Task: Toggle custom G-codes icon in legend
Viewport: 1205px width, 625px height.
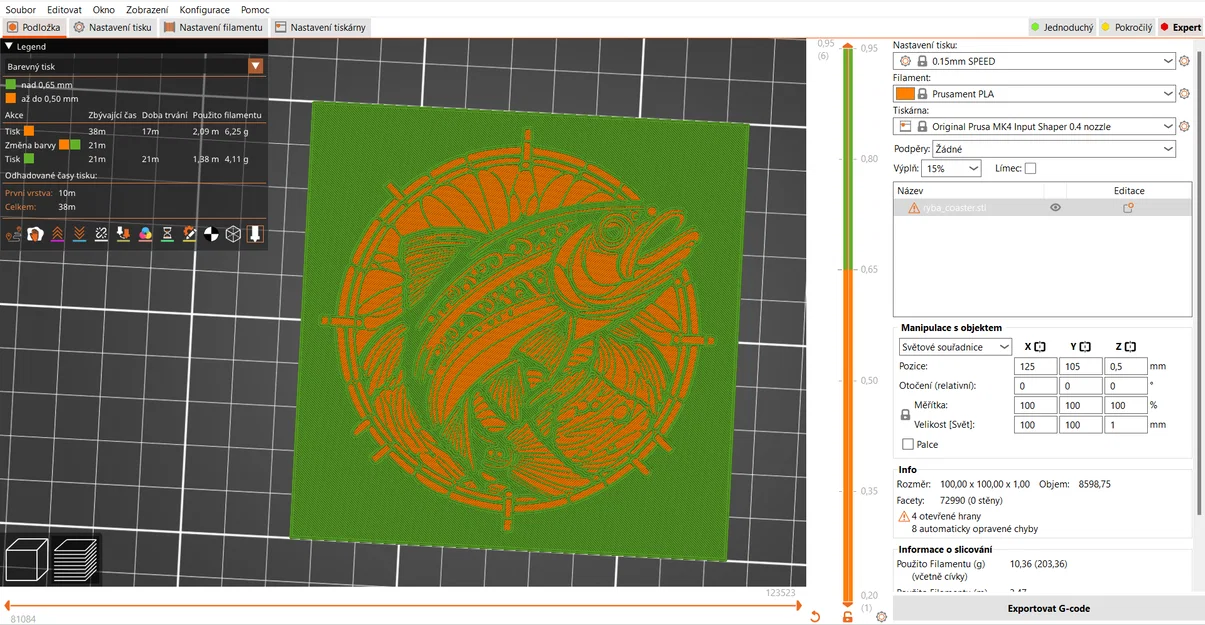Action: 189,234
